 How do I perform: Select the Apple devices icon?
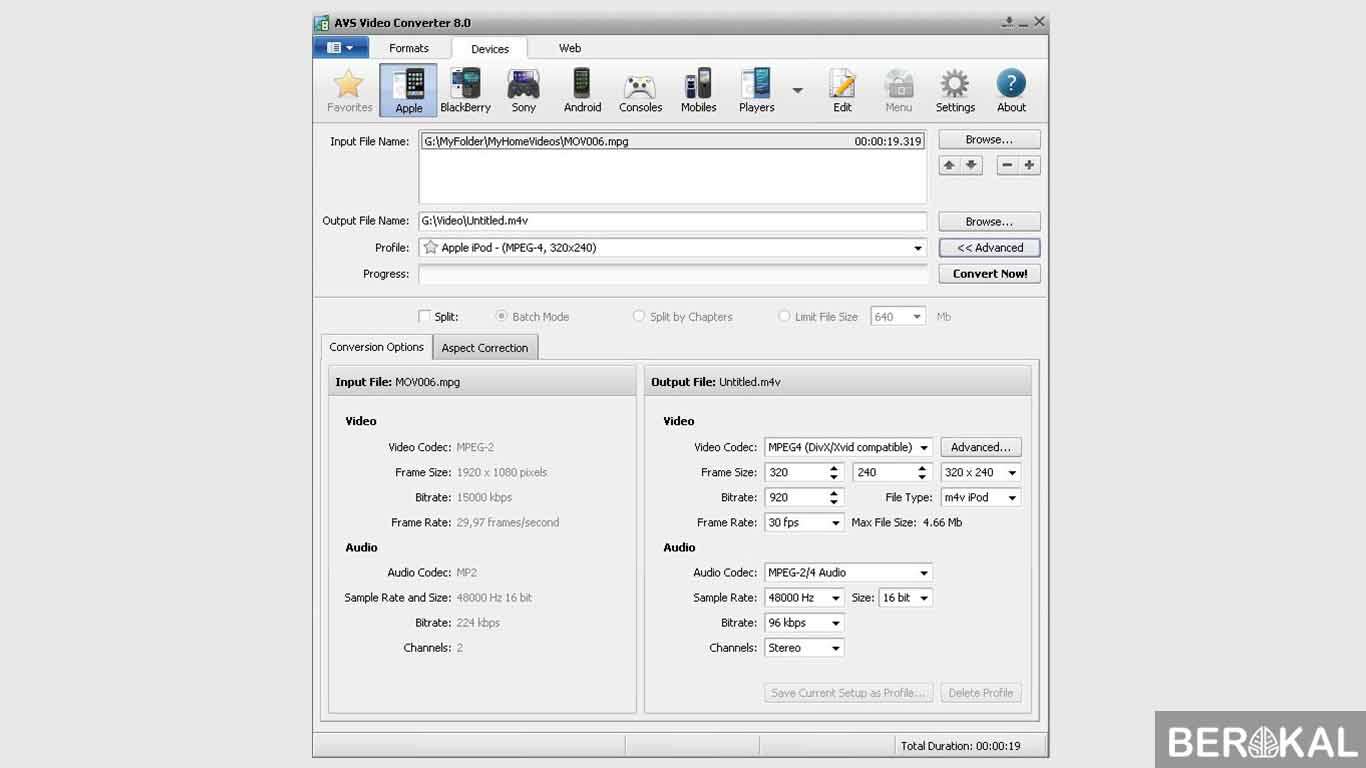(x=408, y=91)
